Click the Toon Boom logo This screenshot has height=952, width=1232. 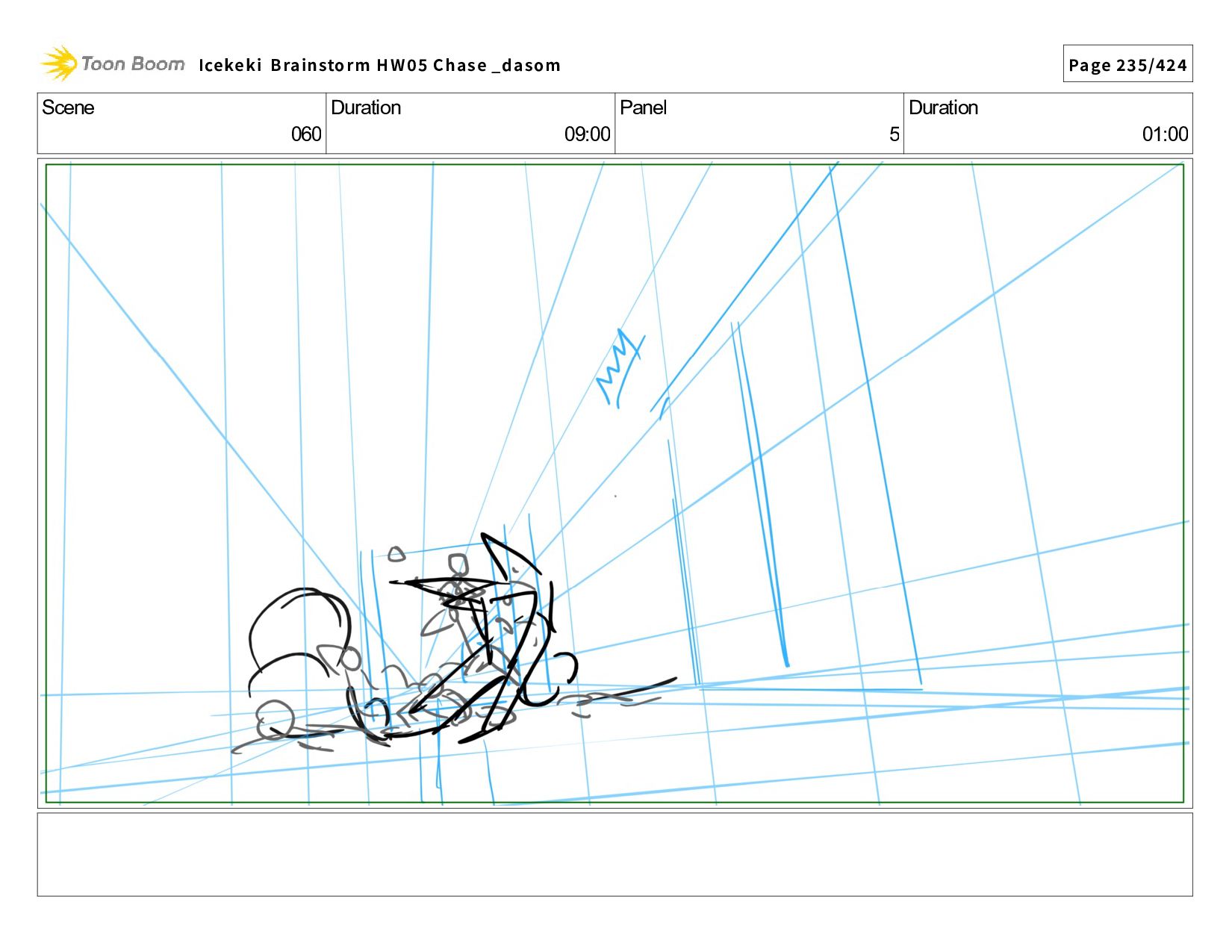point(112,63)
